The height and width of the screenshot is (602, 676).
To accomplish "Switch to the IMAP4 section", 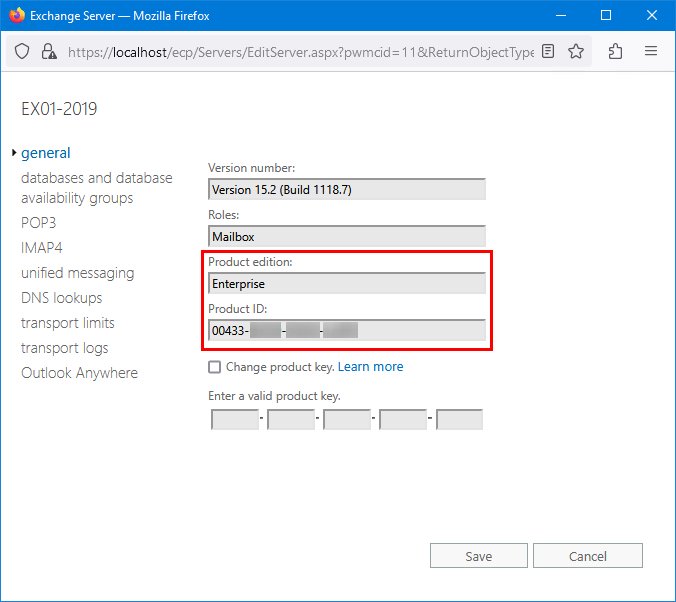I will 42,248.
